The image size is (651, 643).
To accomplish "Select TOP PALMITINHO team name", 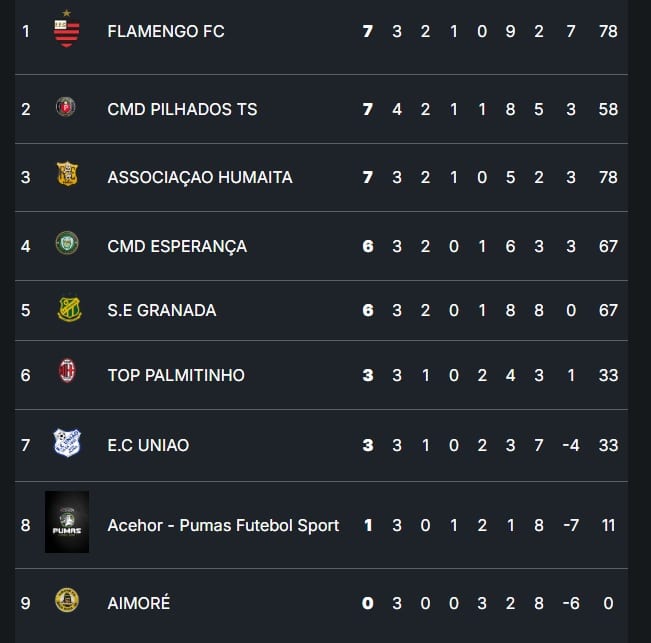I will 176,375.
